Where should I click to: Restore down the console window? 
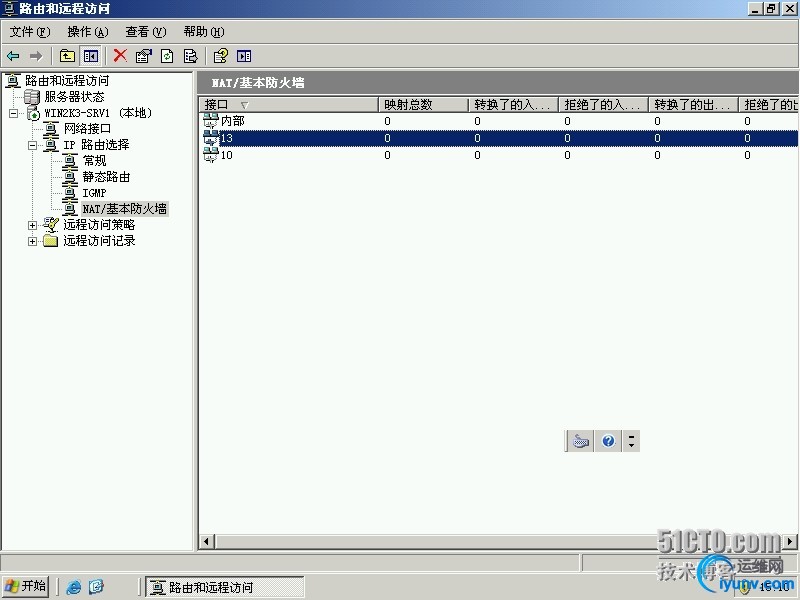point(771,9)
